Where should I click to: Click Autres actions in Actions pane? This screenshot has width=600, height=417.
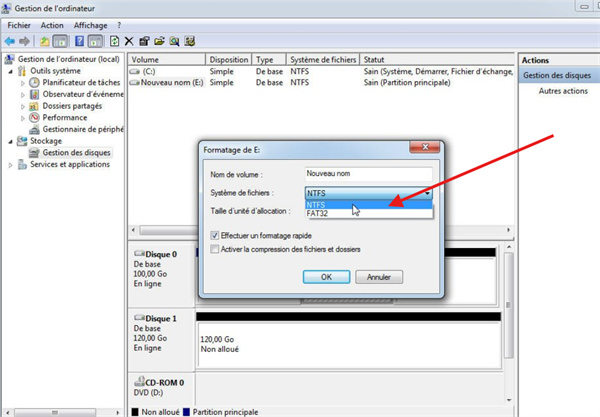click(563, 91)
